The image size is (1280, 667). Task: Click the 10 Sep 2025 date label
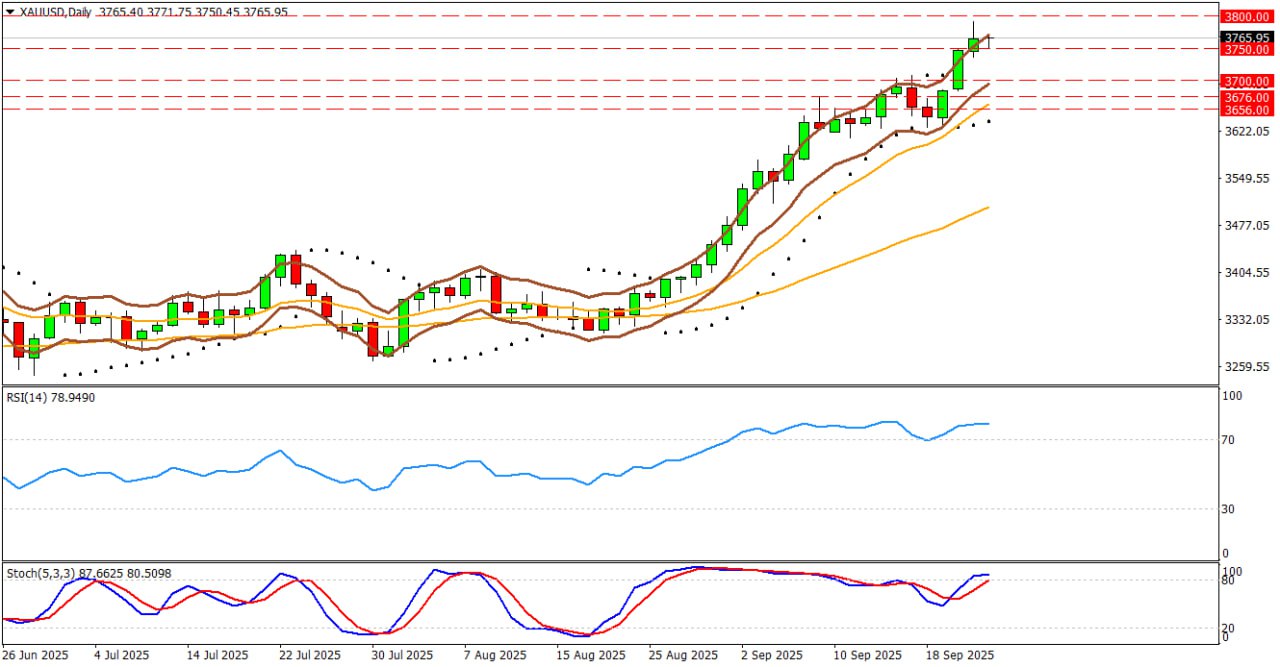click(866, 655)
